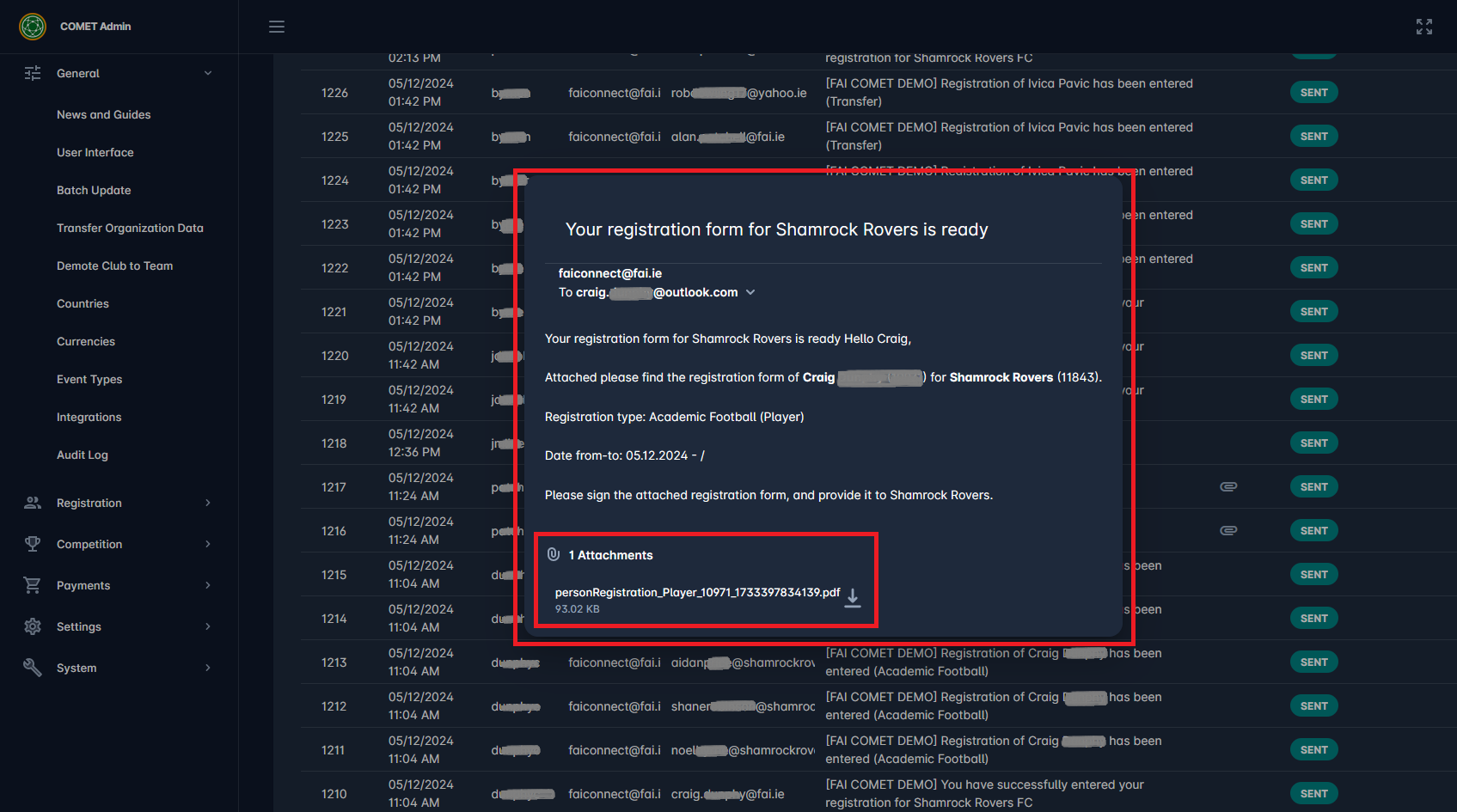Expand the Registration sidebar section
This screenshot has width=1457, height=812.
click(207, 503)
